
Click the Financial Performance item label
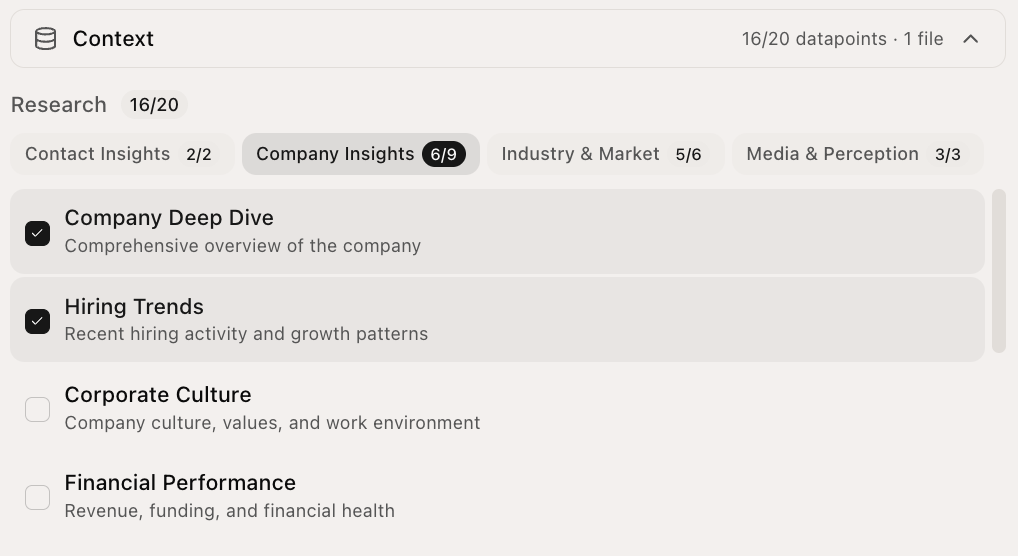pyautogui.click(x=180, y=483)
